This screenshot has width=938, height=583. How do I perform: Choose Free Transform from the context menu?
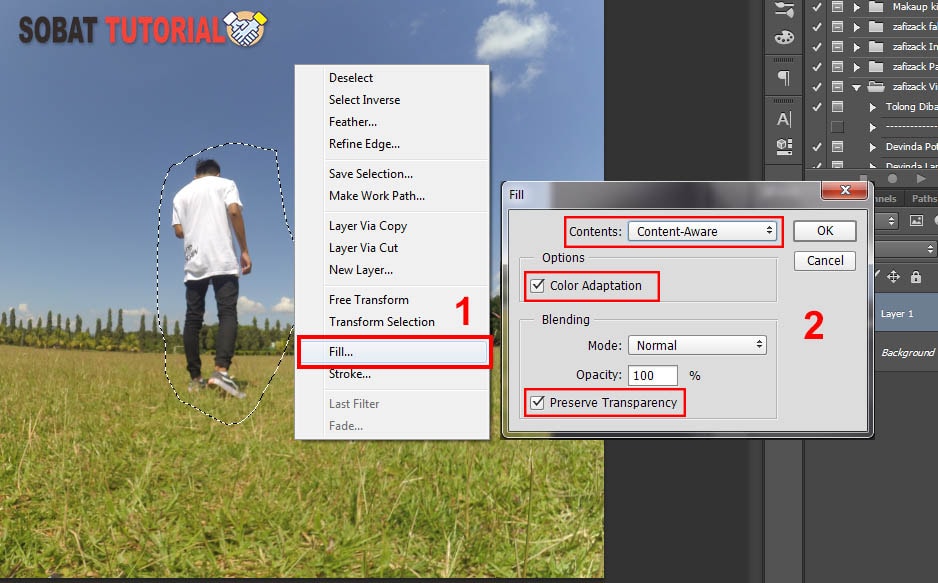pyautogui.click(x=392, y=300)
